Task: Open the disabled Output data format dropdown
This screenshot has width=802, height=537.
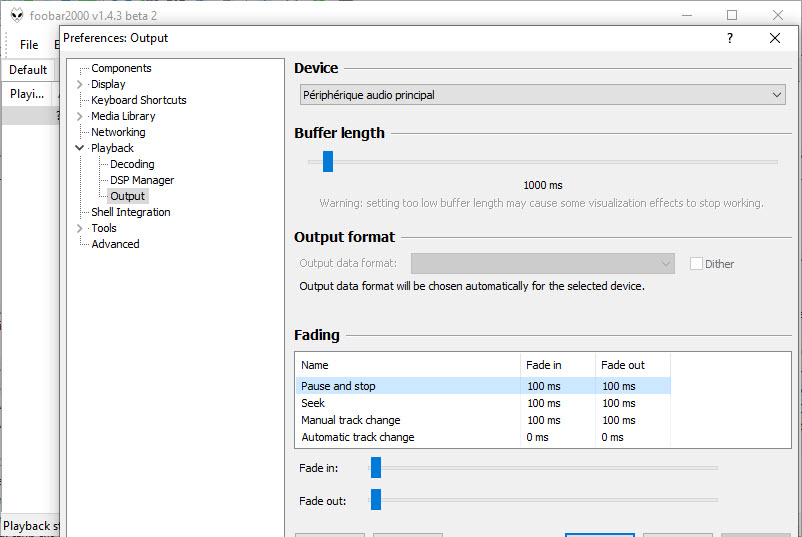Action: pyautogui.click(x=543, y=263)
